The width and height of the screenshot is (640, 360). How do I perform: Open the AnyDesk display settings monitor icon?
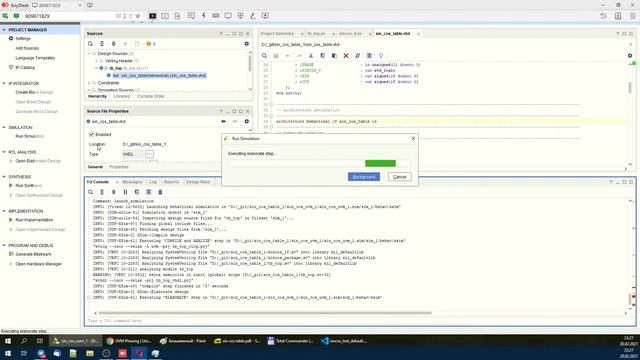click(228, 16)
